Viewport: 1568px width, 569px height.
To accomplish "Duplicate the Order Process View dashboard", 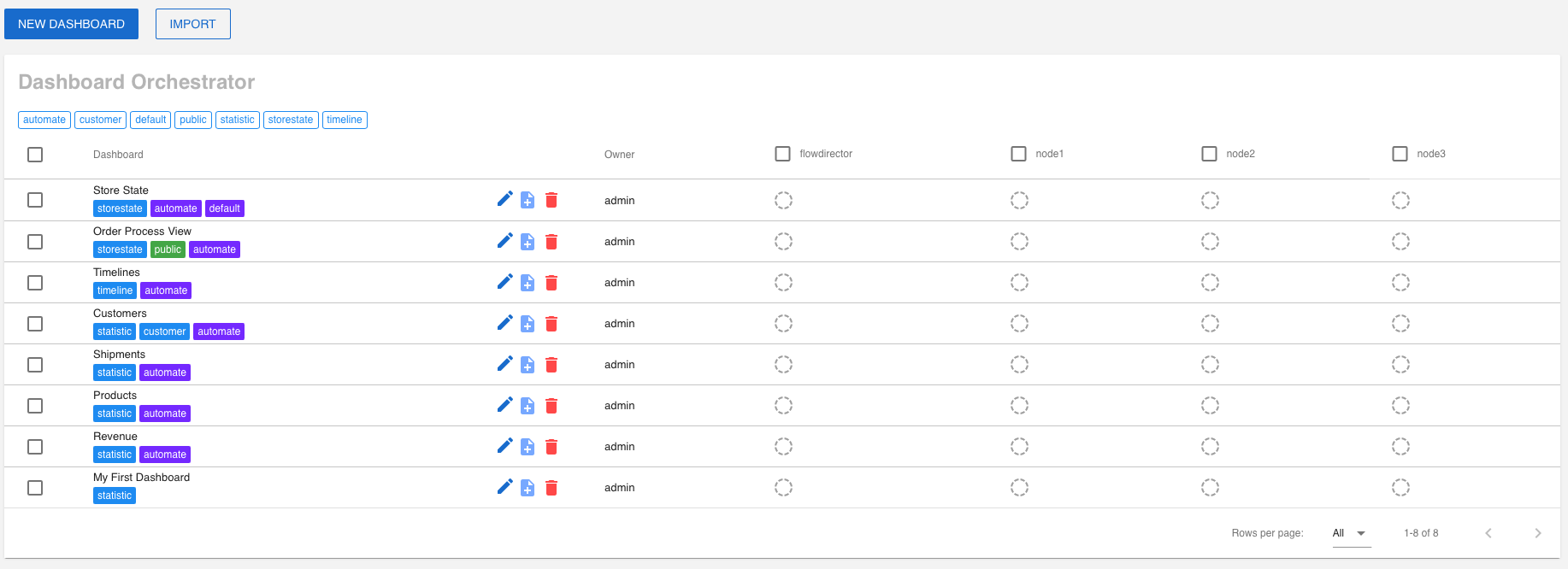I will 528,242.
